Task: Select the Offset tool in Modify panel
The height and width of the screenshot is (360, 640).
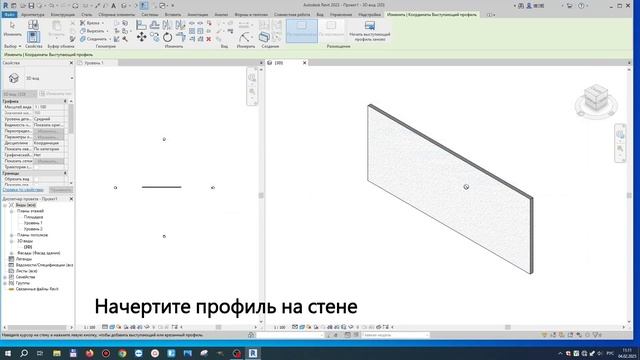Action: pyautogui.click(x=155, y=25)
